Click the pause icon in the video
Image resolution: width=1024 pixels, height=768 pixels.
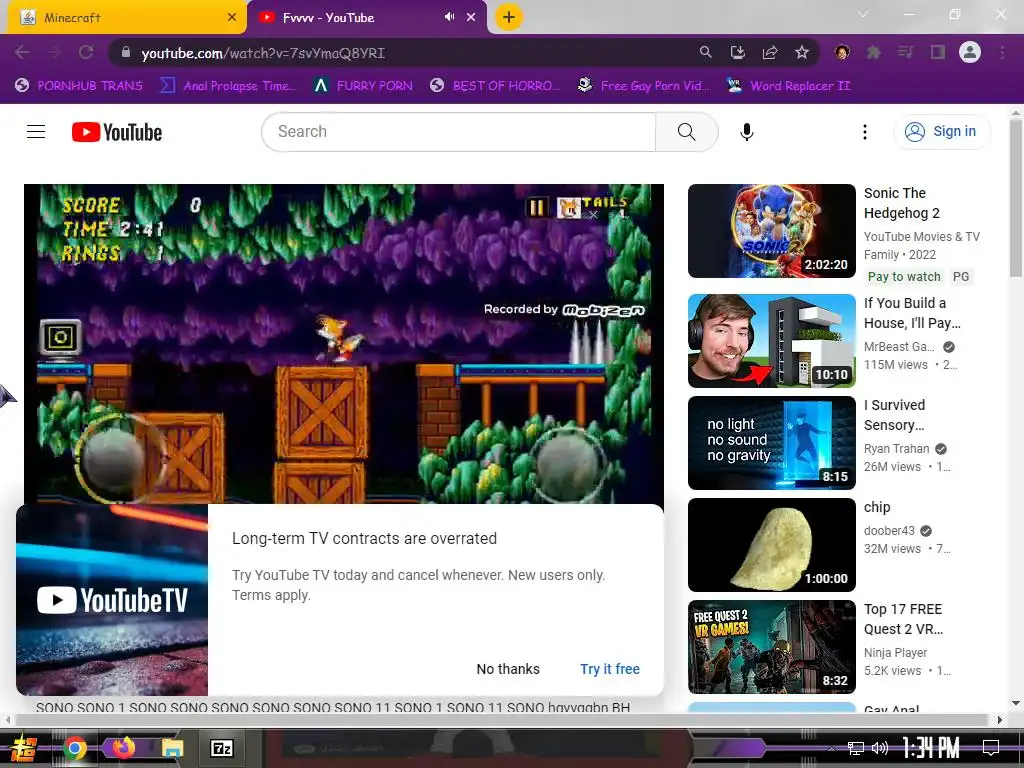click(x=536, y=208)
